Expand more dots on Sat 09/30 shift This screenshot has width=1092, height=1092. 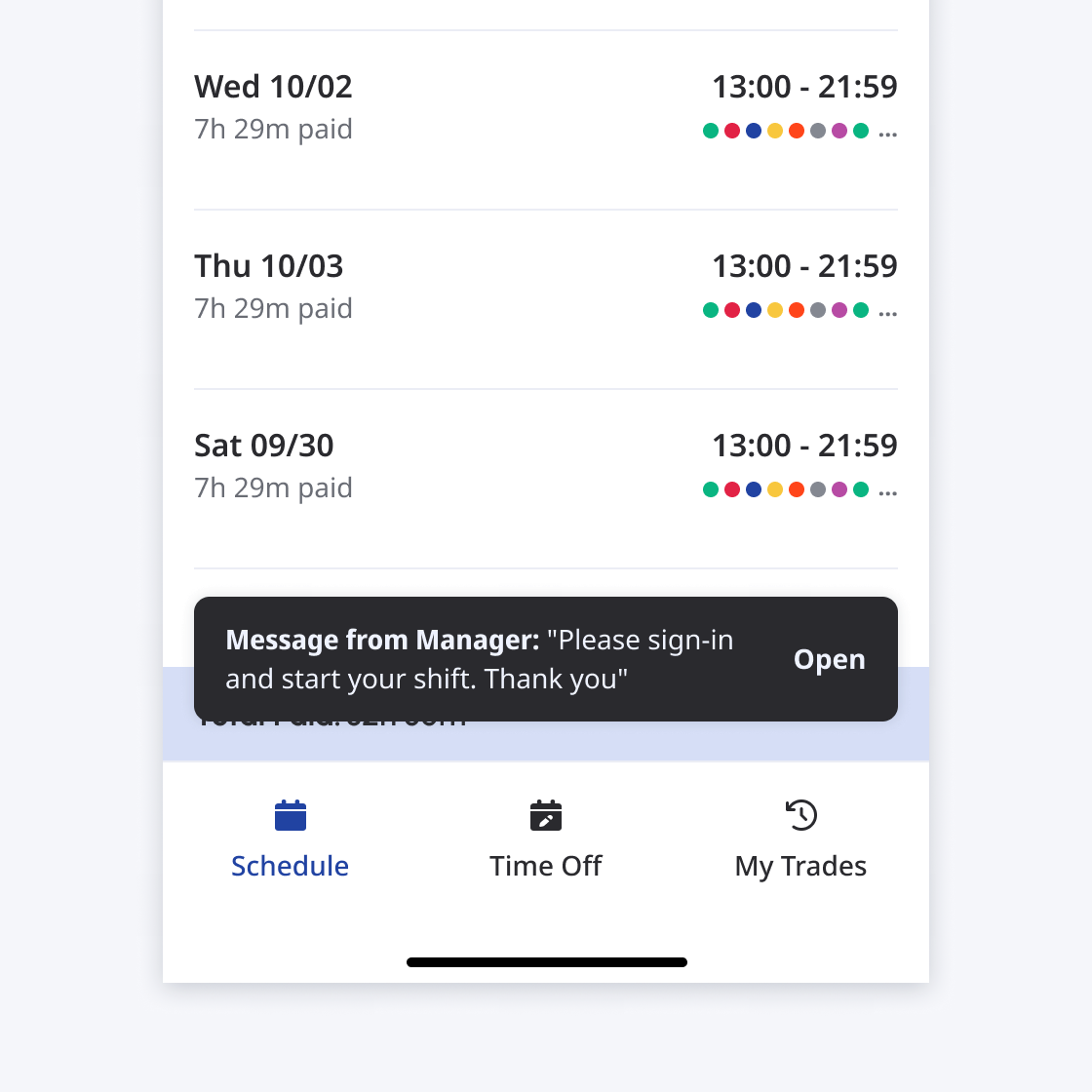coord(887,490)
